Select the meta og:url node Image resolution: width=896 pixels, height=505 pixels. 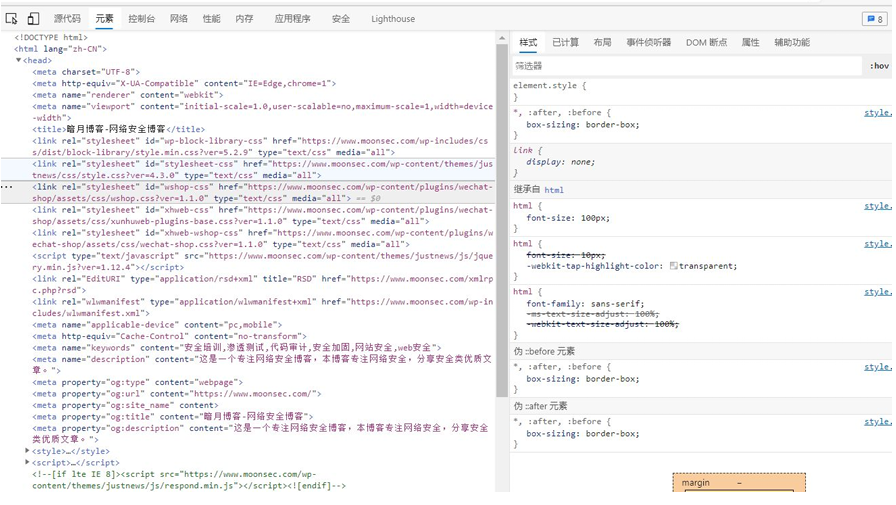[177, 394]
